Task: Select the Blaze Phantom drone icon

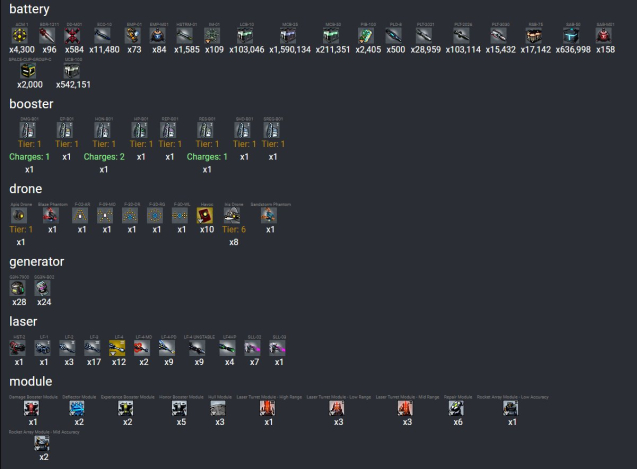Action: [50, 214]
